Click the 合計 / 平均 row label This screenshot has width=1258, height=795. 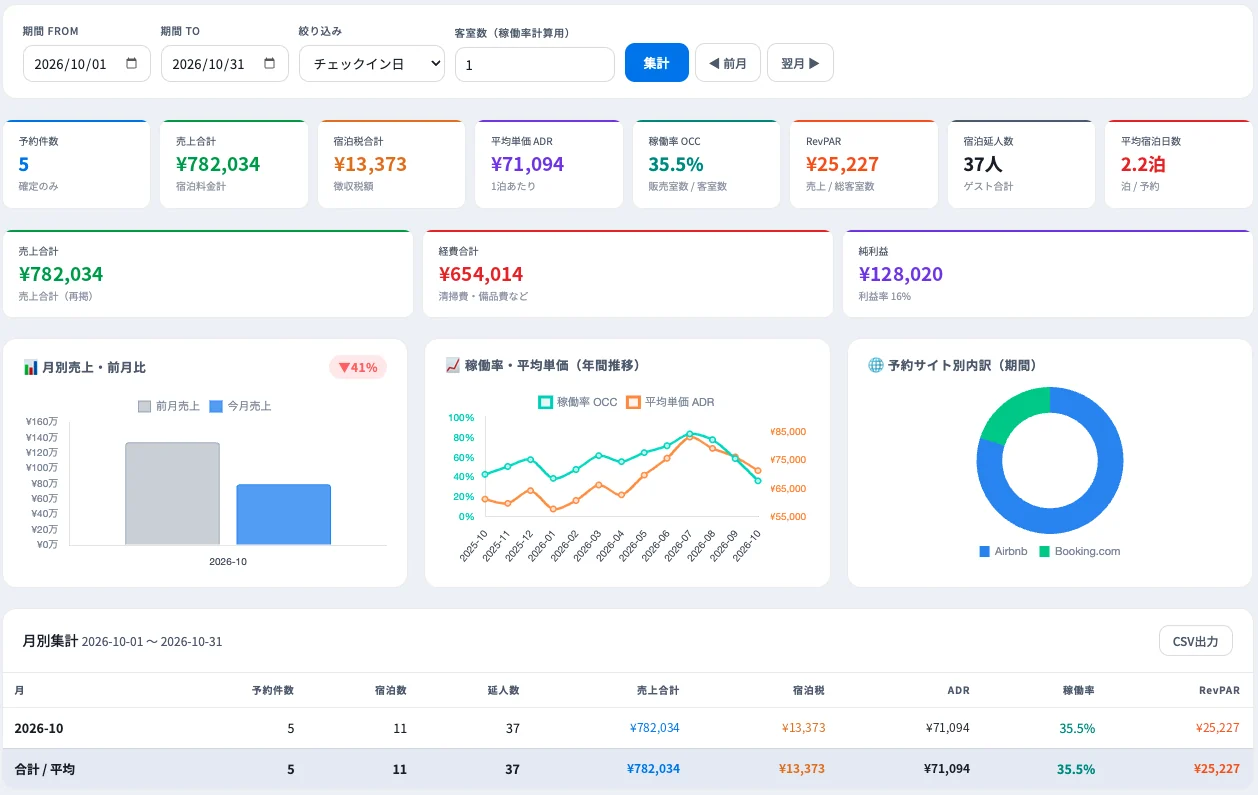point(45,769)
